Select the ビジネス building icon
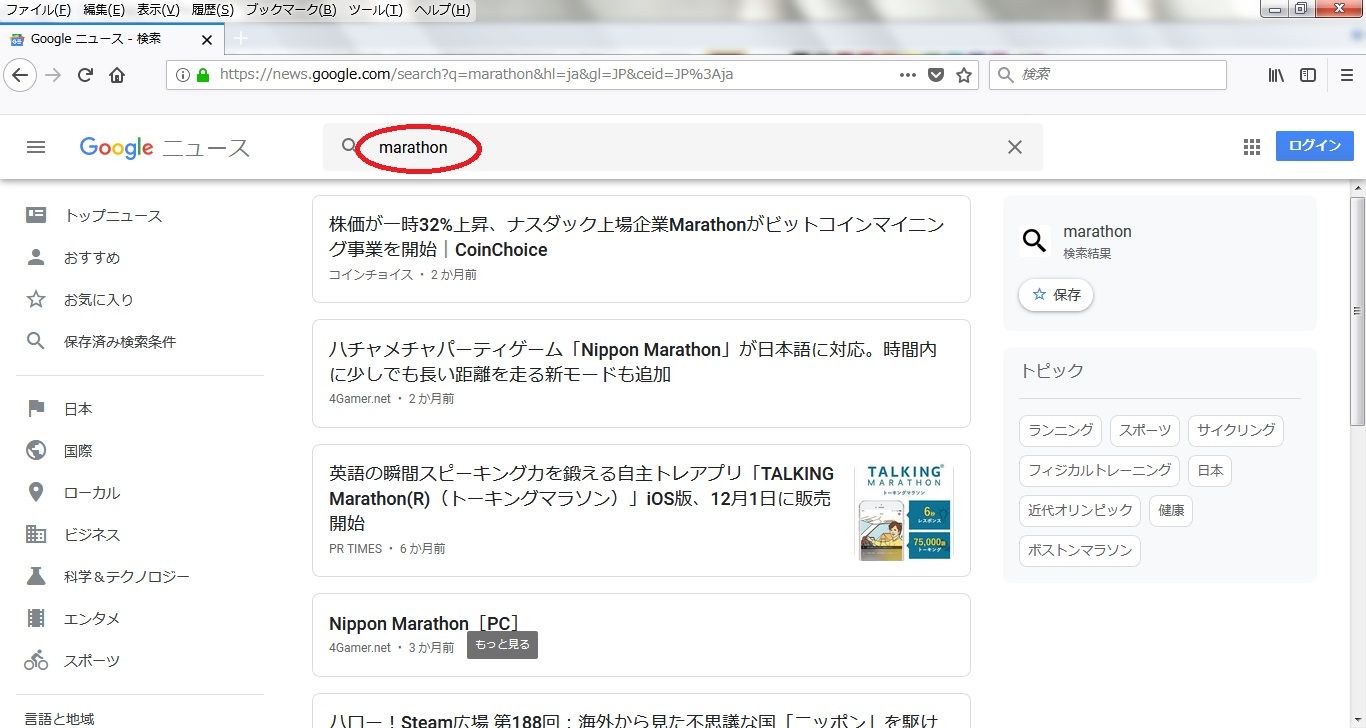The height and width of the screenshot is (728, 1366). [x=36, y=534]
